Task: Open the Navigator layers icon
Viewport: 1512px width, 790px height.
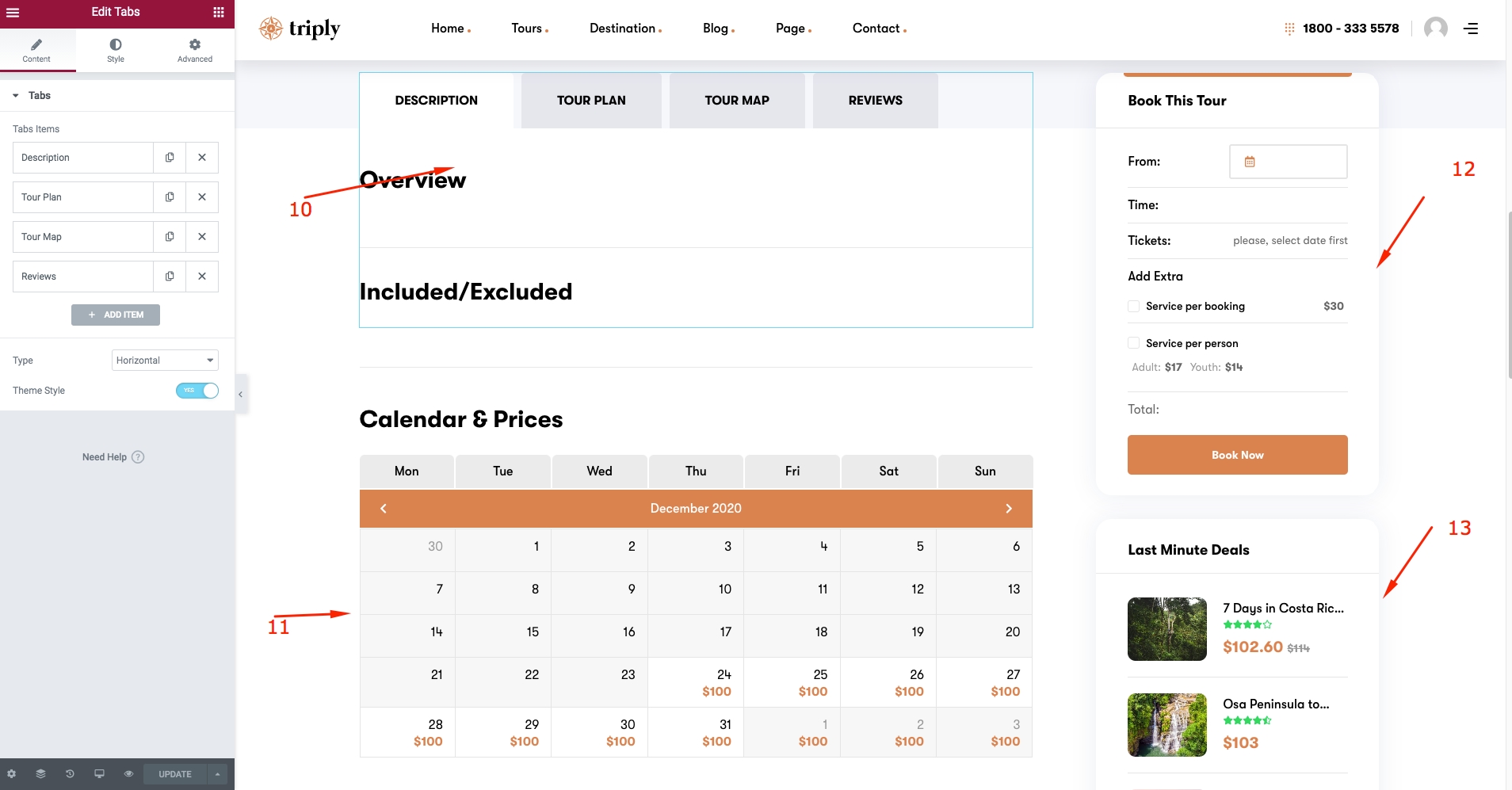Action: (x=40, y=774)
